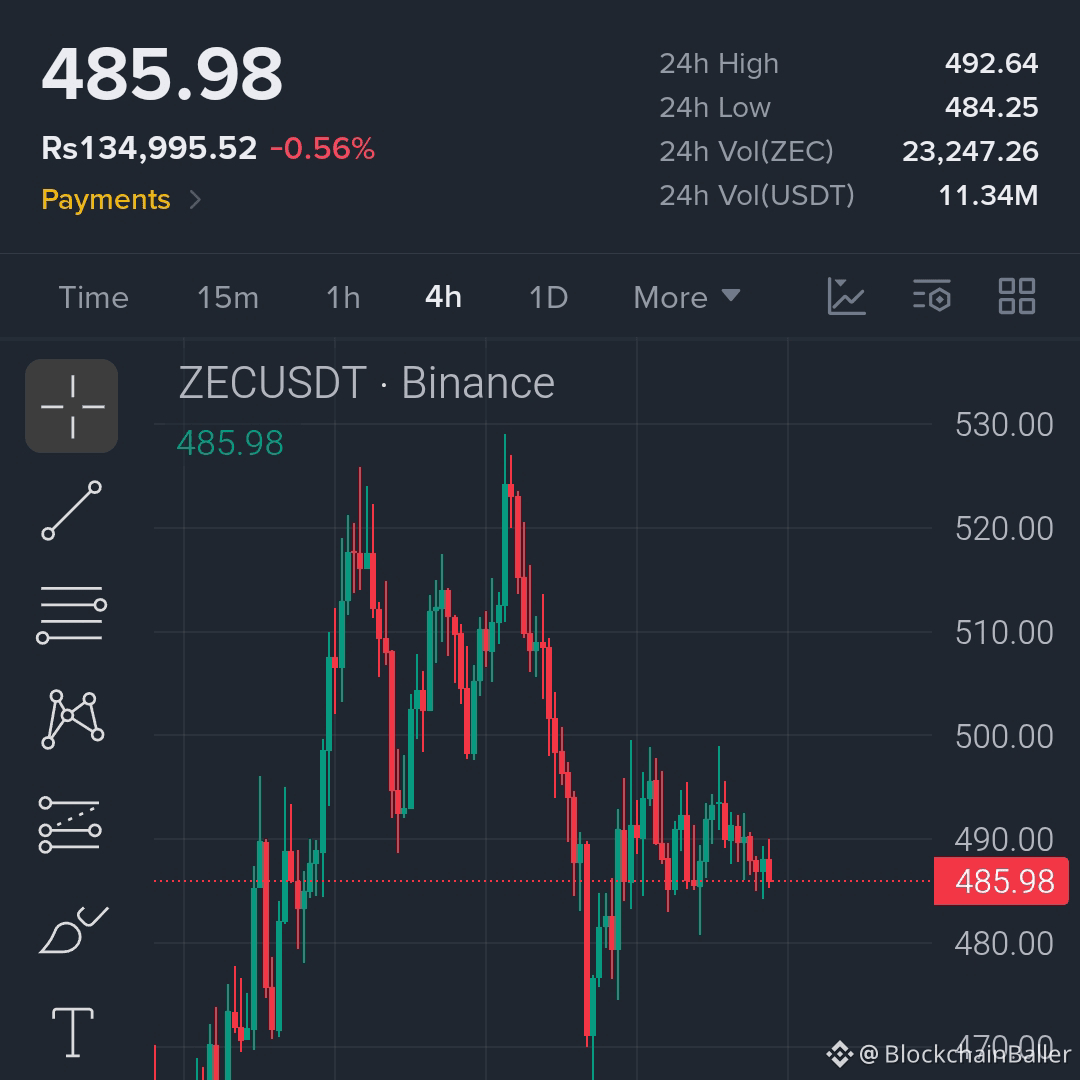Click the ZECUSDT · Binance chart title
The height and width of the screenshot is (1080, 1080).
tap(366, 383)
